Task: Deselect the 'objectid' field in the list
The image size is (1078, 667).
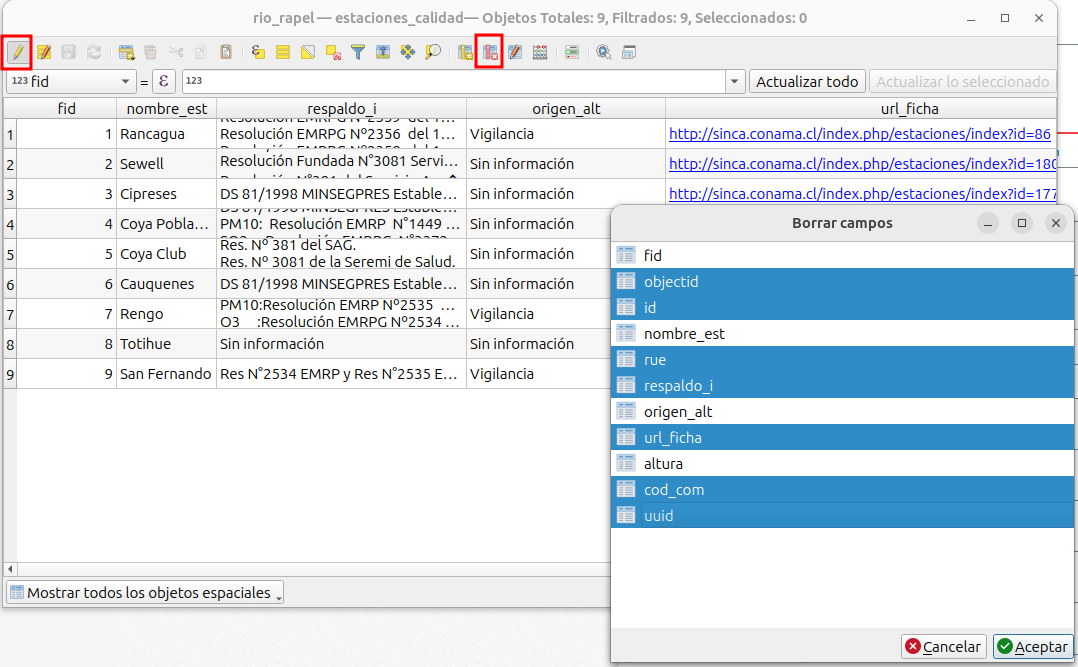Action: (x=671, y=282)
